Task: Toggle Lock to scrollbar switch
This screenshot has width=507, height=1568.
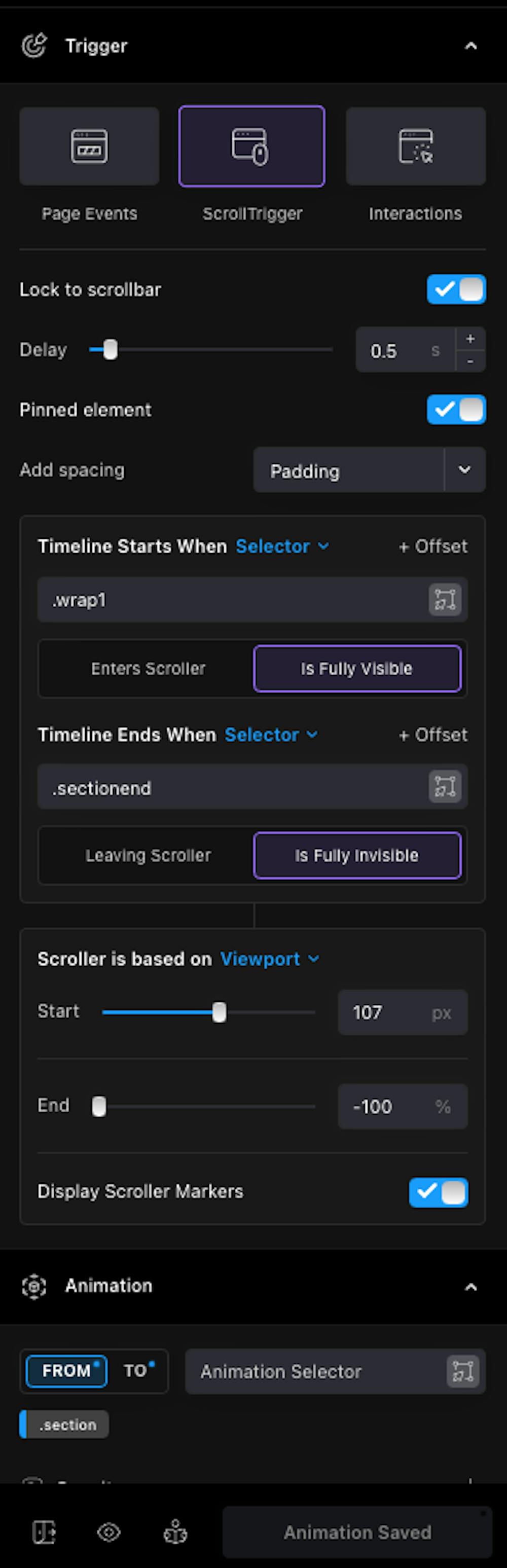Action: (x=456, y=289)
